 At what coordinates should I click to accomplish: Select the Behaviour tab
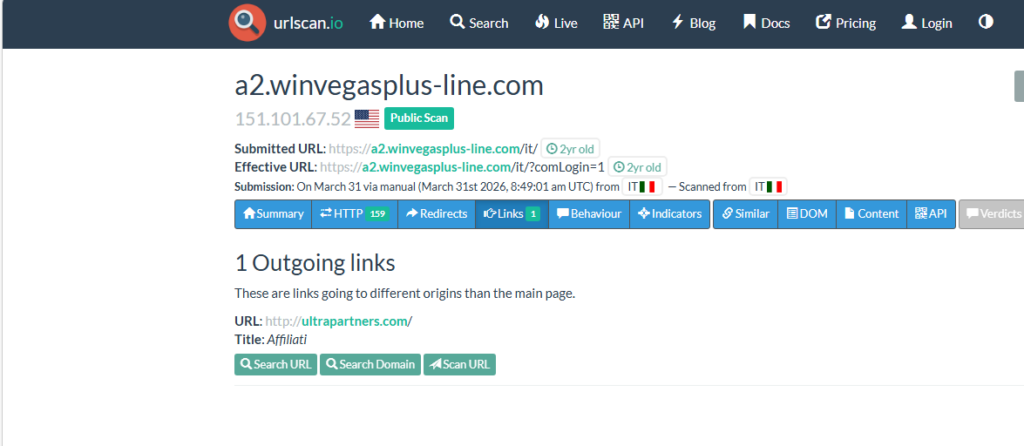pyautogui.click(x=589, y=214)
